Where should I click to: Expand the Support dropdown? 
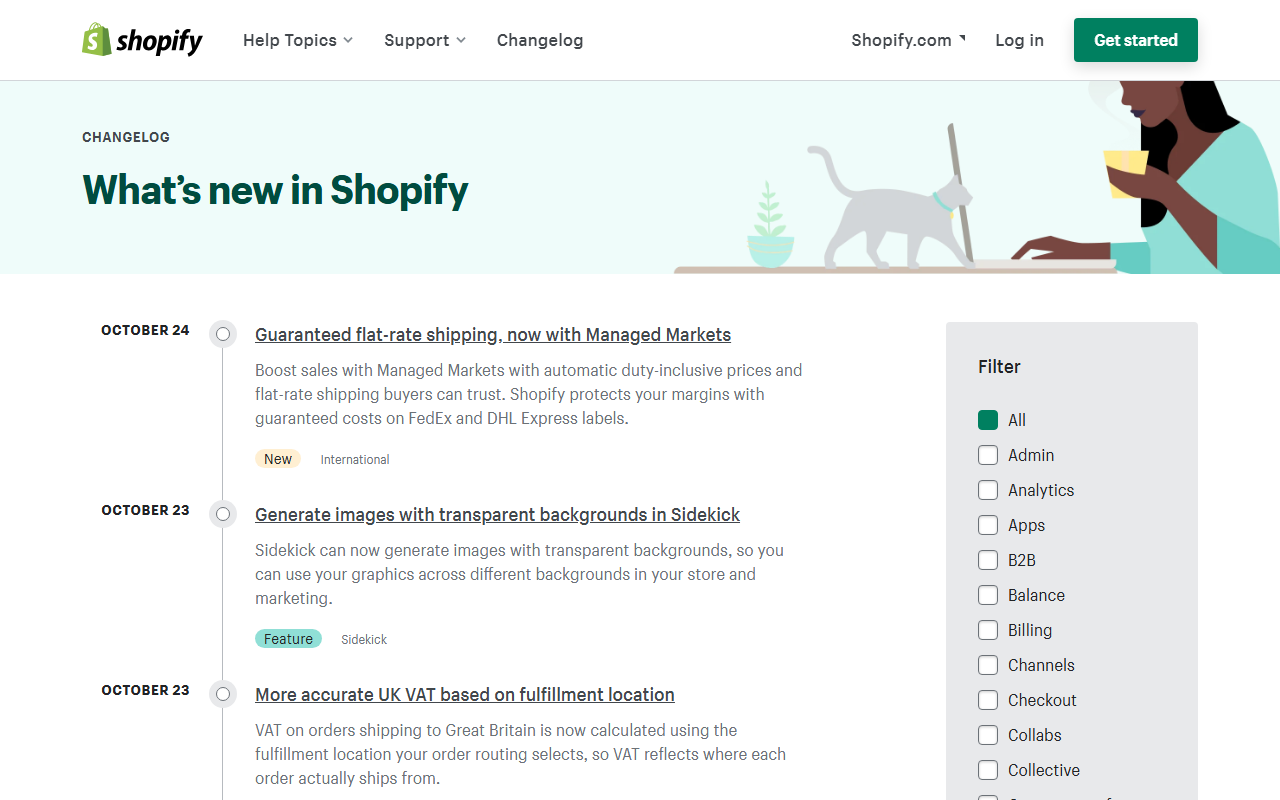click(425, 40)
